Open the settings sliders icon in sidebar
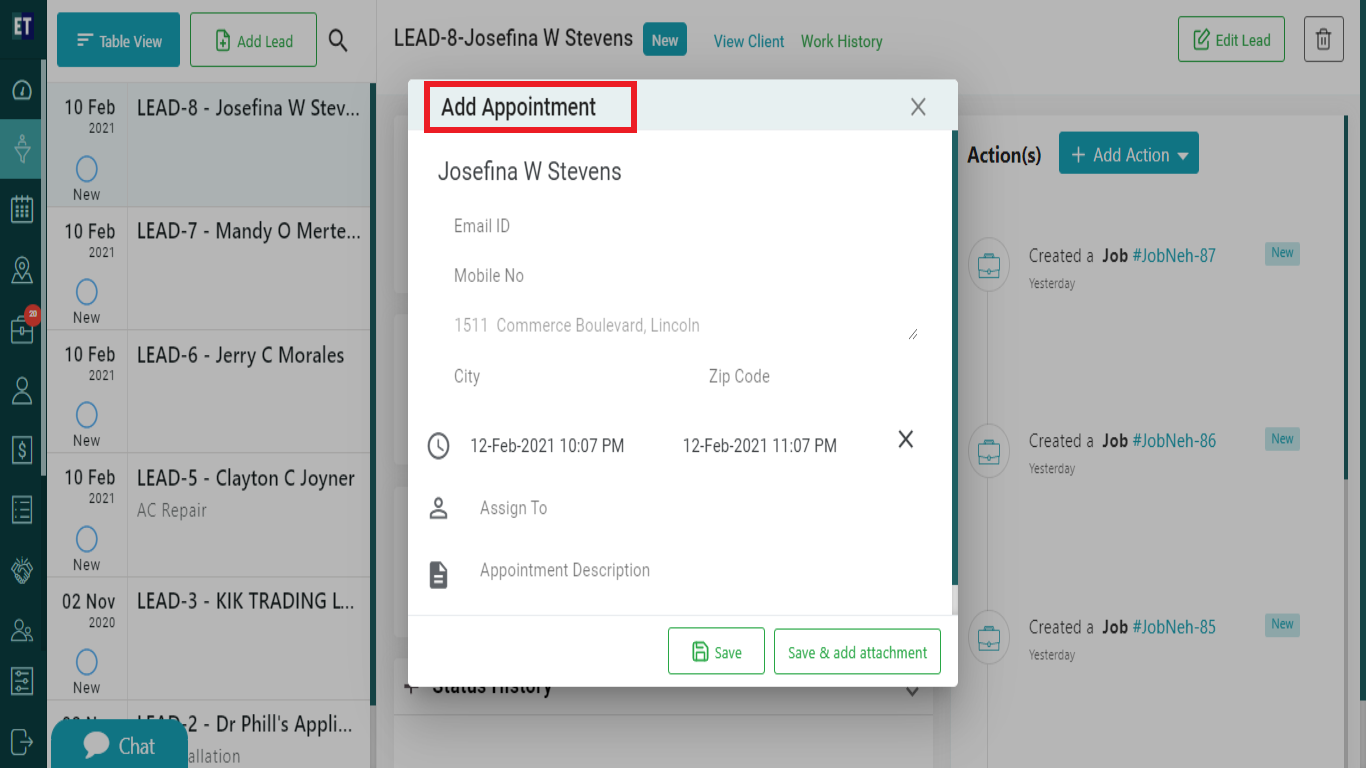 [22, 681]
